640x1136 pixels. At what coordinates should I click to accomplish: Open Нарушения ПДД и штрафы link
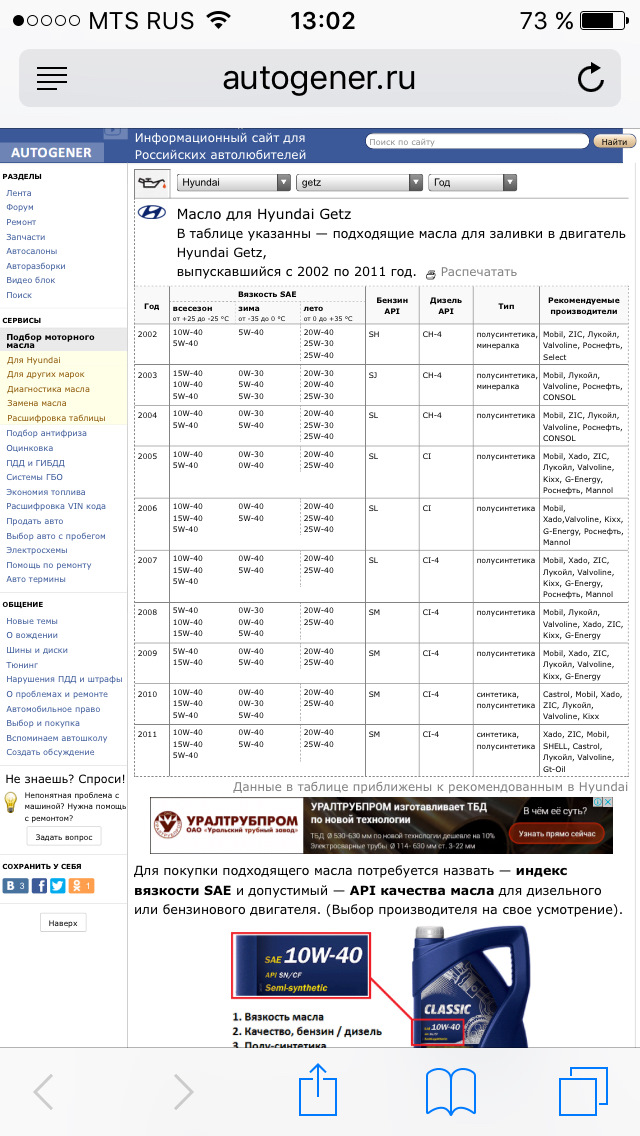tap(65, 679)
